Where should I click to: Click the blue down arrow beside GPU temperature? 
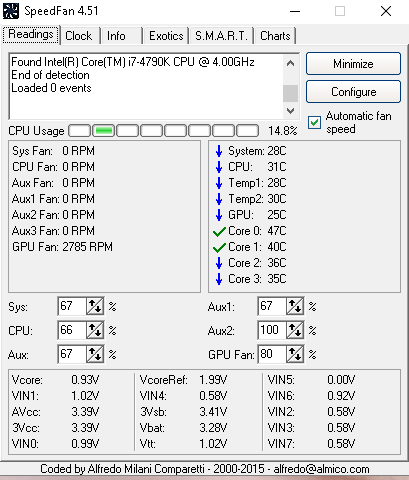[x=219, y=215]
